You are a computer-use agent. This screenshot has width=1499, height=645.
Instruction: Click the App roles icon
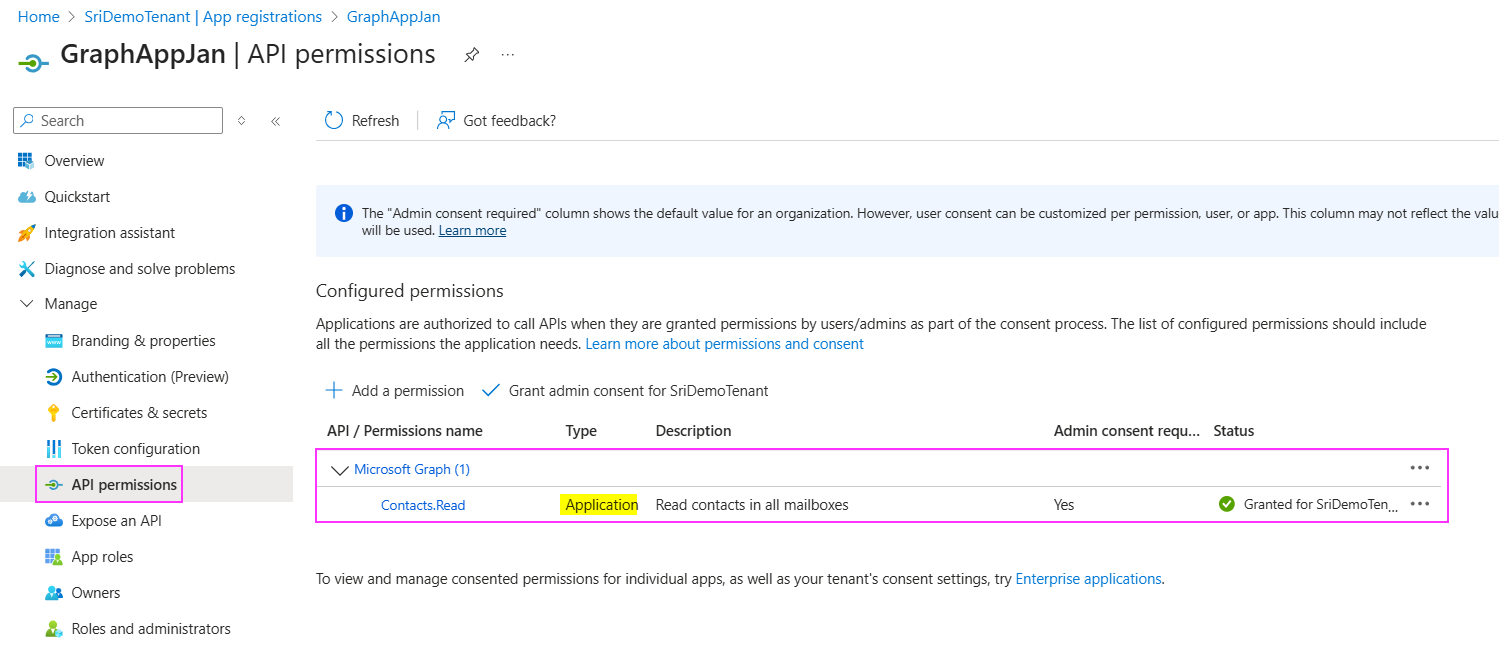click(54, 557)
